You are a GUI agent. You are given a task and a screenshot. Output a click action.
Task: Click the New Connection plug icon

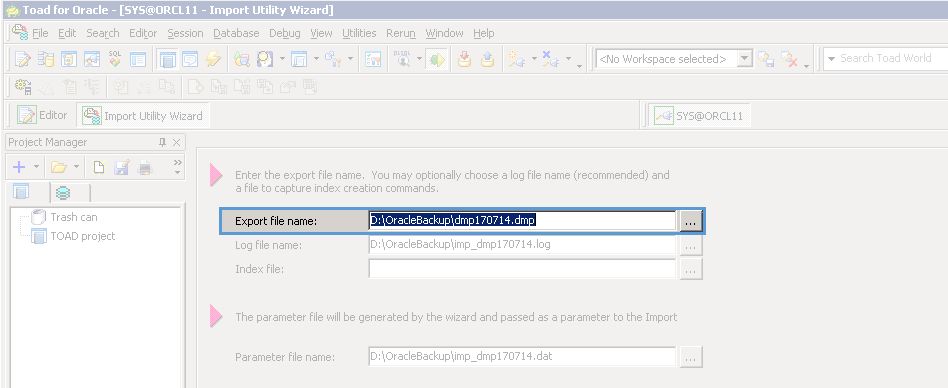(516, 59)
